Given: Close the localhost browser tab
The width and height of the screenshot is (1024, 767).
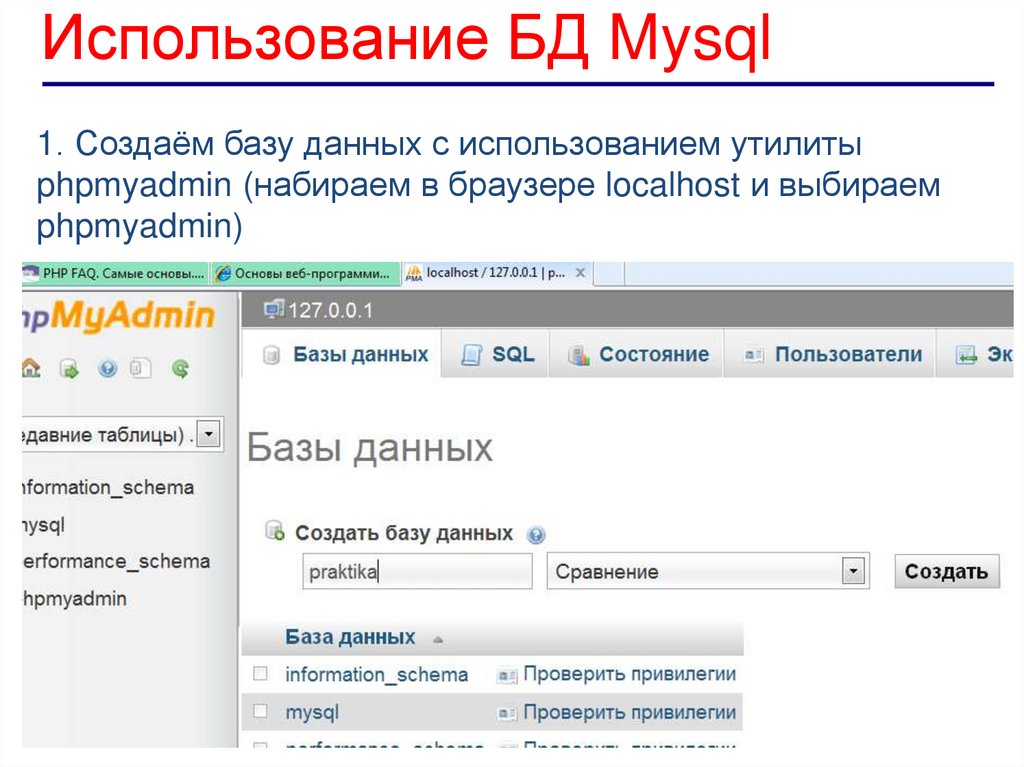Looking at the screenshot, I should 580,273.
